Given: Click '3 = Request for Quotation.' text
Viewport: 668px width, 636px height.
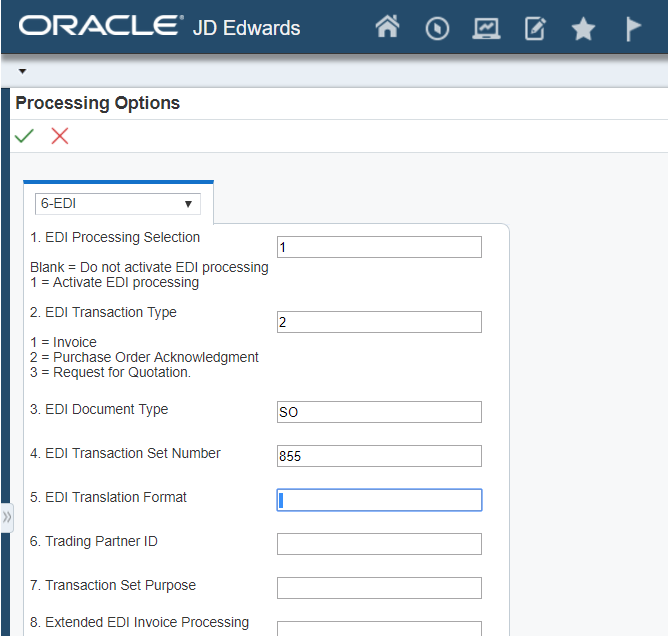Looking at the screenshot, I should pyautogui.click(x=110, y=372).
